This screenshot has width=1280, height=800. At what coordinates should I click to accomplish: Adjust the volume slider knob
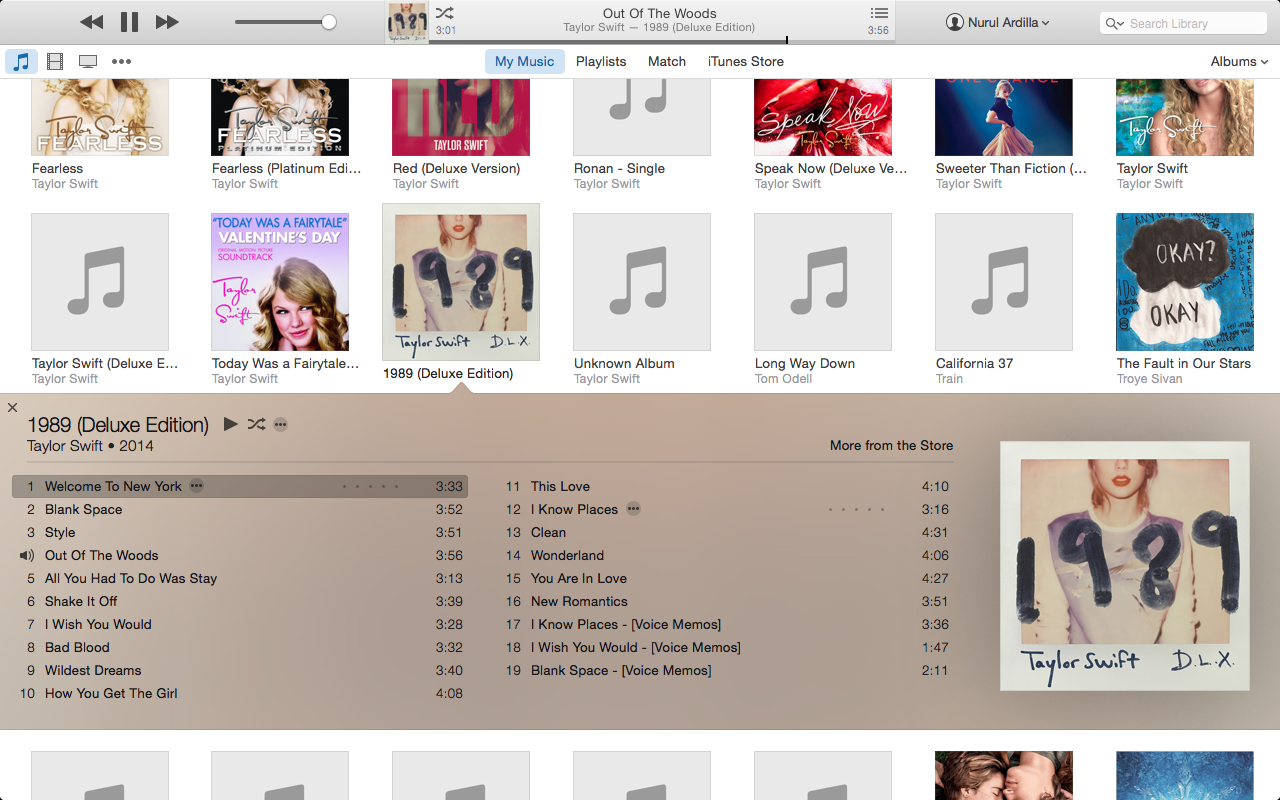coord(328,22)
